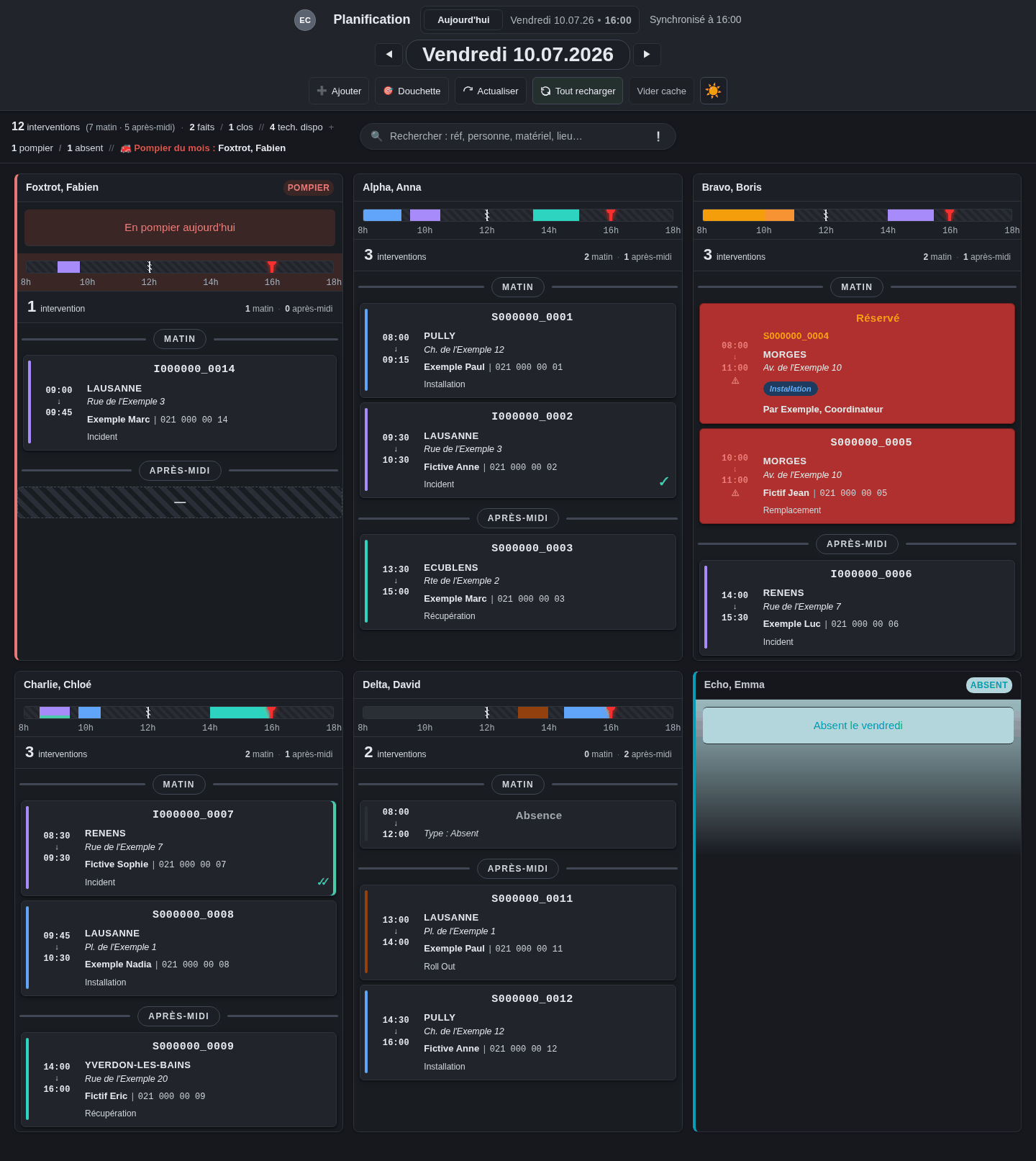Image resolution: width=1036 pixels, height=1161 pixels.
Task: Open intervention S000000_0008 card
Action: pos(178,948)
